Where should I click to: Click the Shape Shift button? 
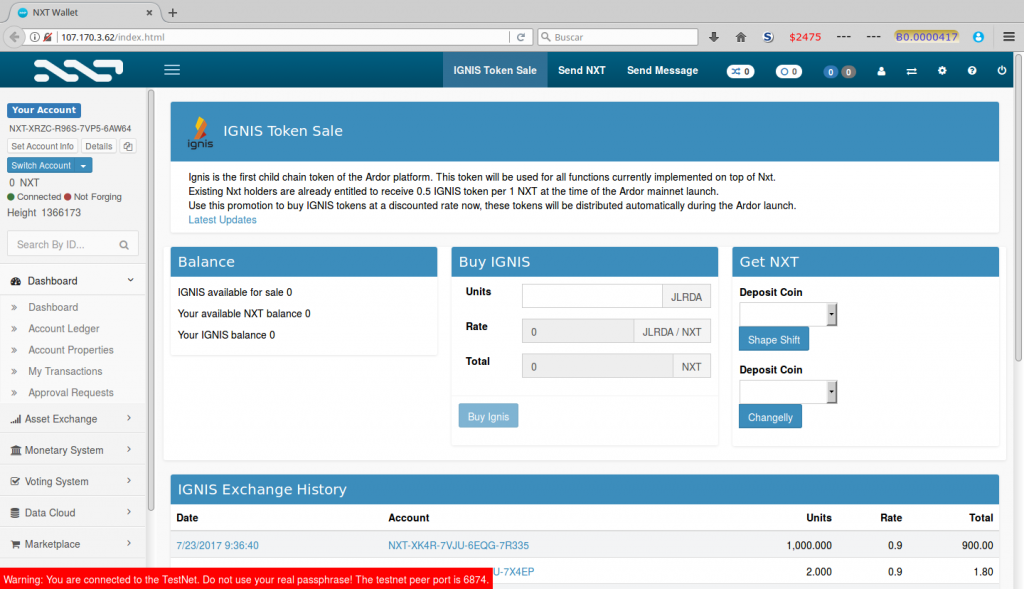coord(774,340)
